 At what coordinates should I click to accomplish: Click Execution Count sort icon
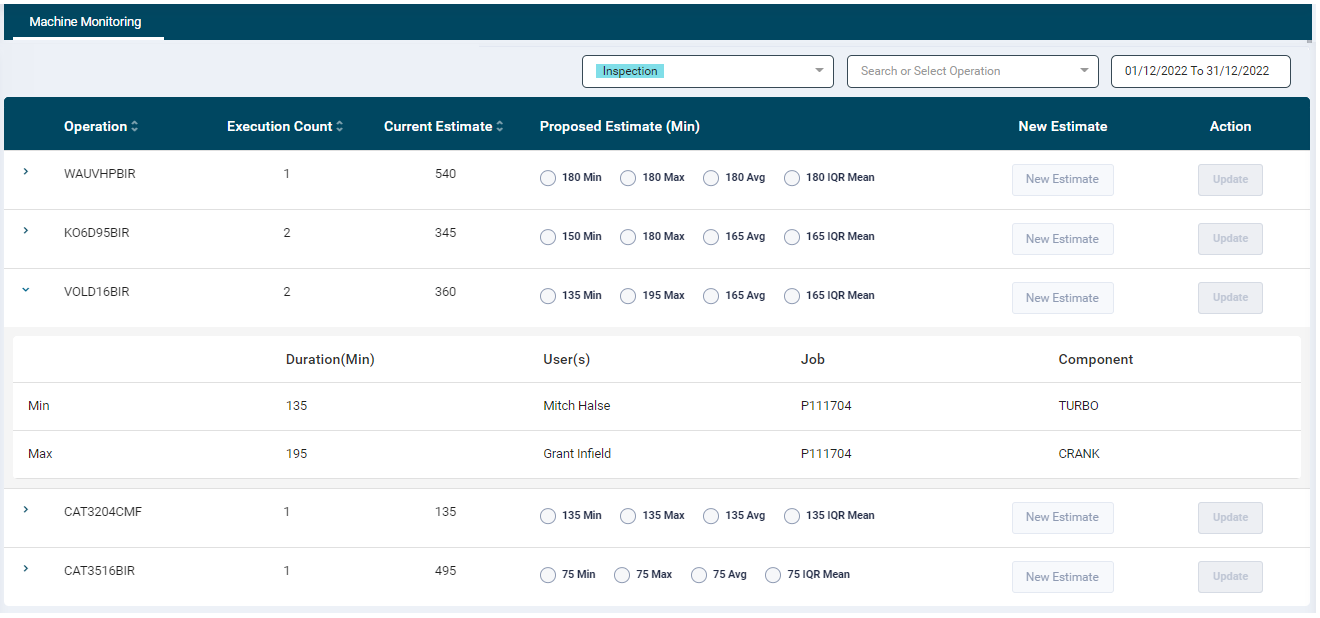tap(339, 127)
